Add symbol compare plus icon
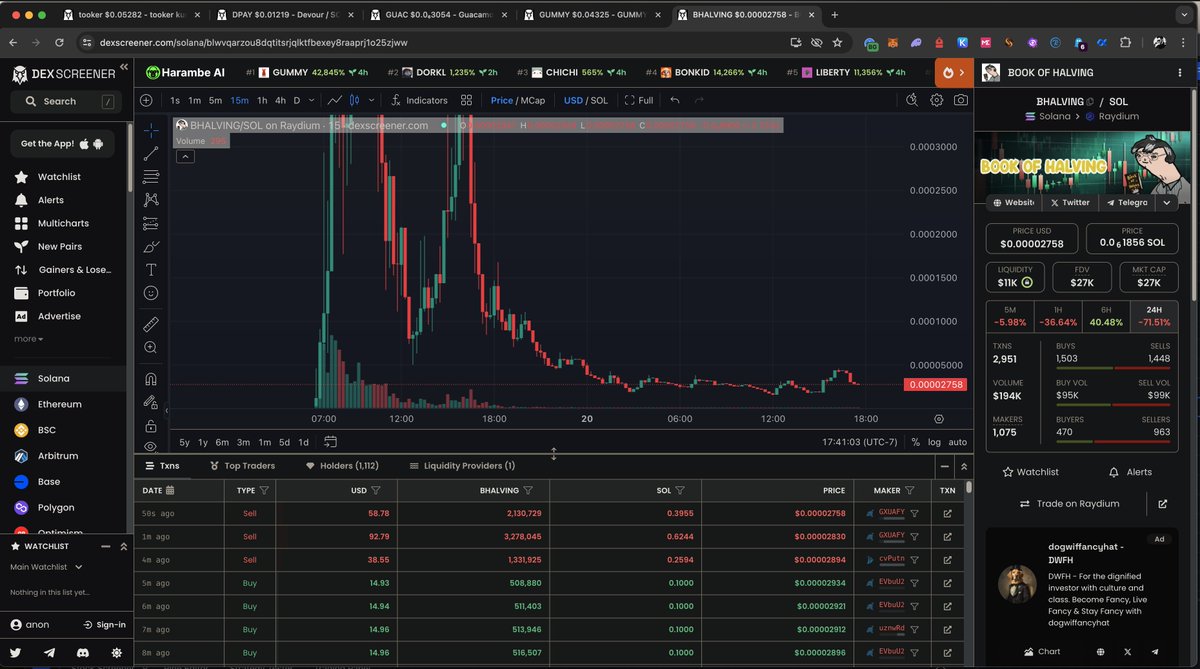This screenshot has height=669, width=1200. 146,100
